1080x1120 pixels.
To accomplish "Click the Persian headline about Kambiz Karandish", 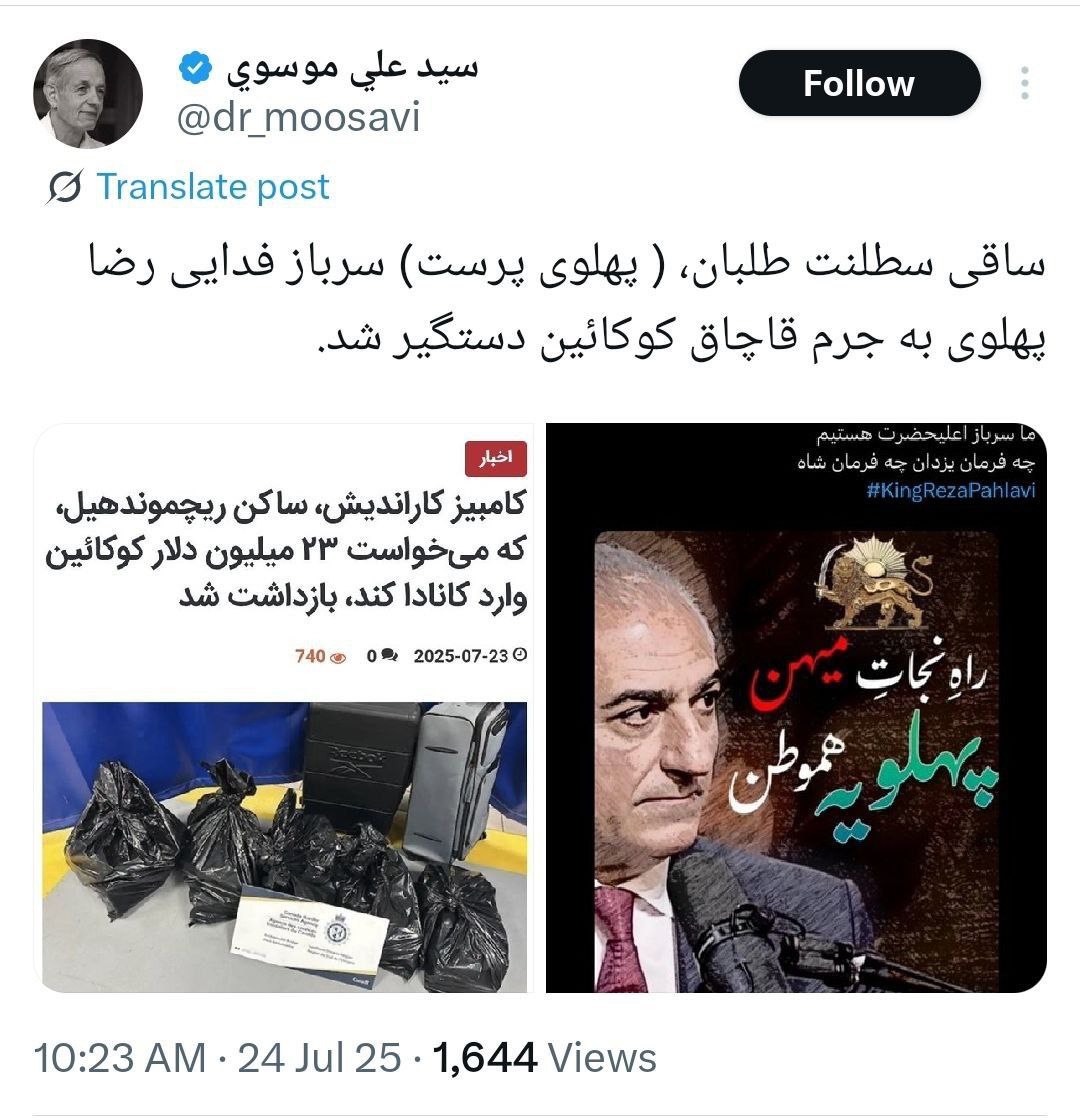I will click(286, 549).
